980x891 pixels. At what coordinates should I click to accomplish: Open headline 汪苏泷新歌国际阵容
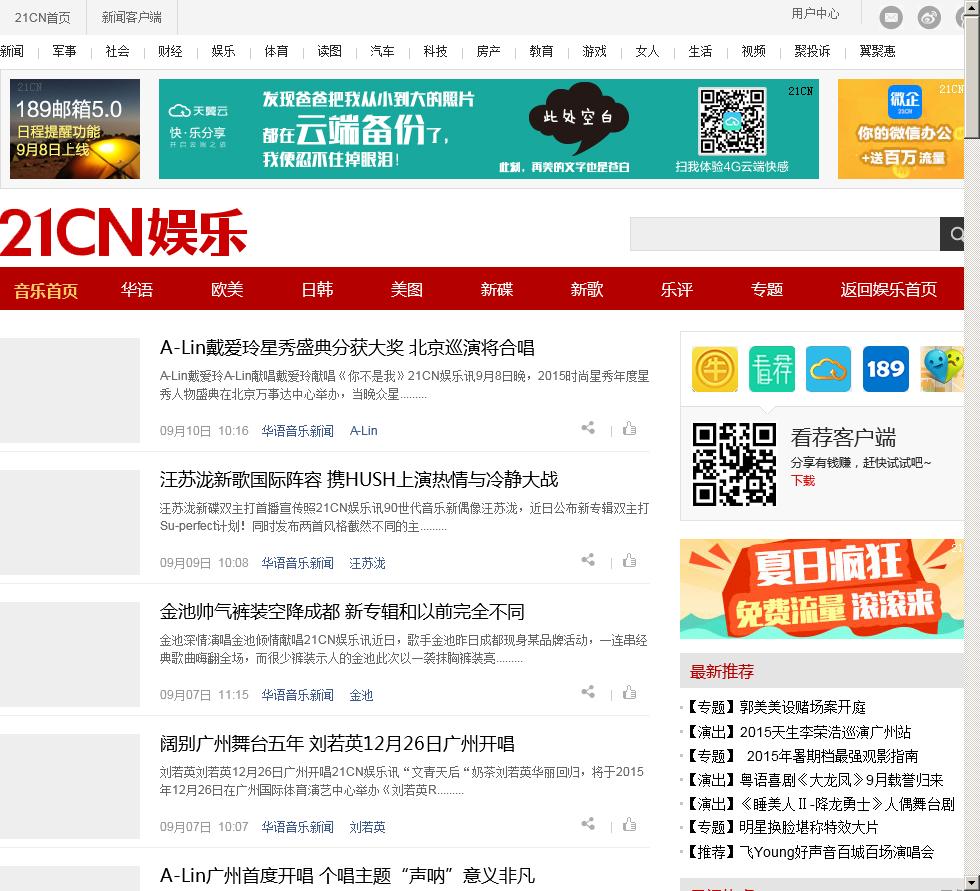(359, 479)
